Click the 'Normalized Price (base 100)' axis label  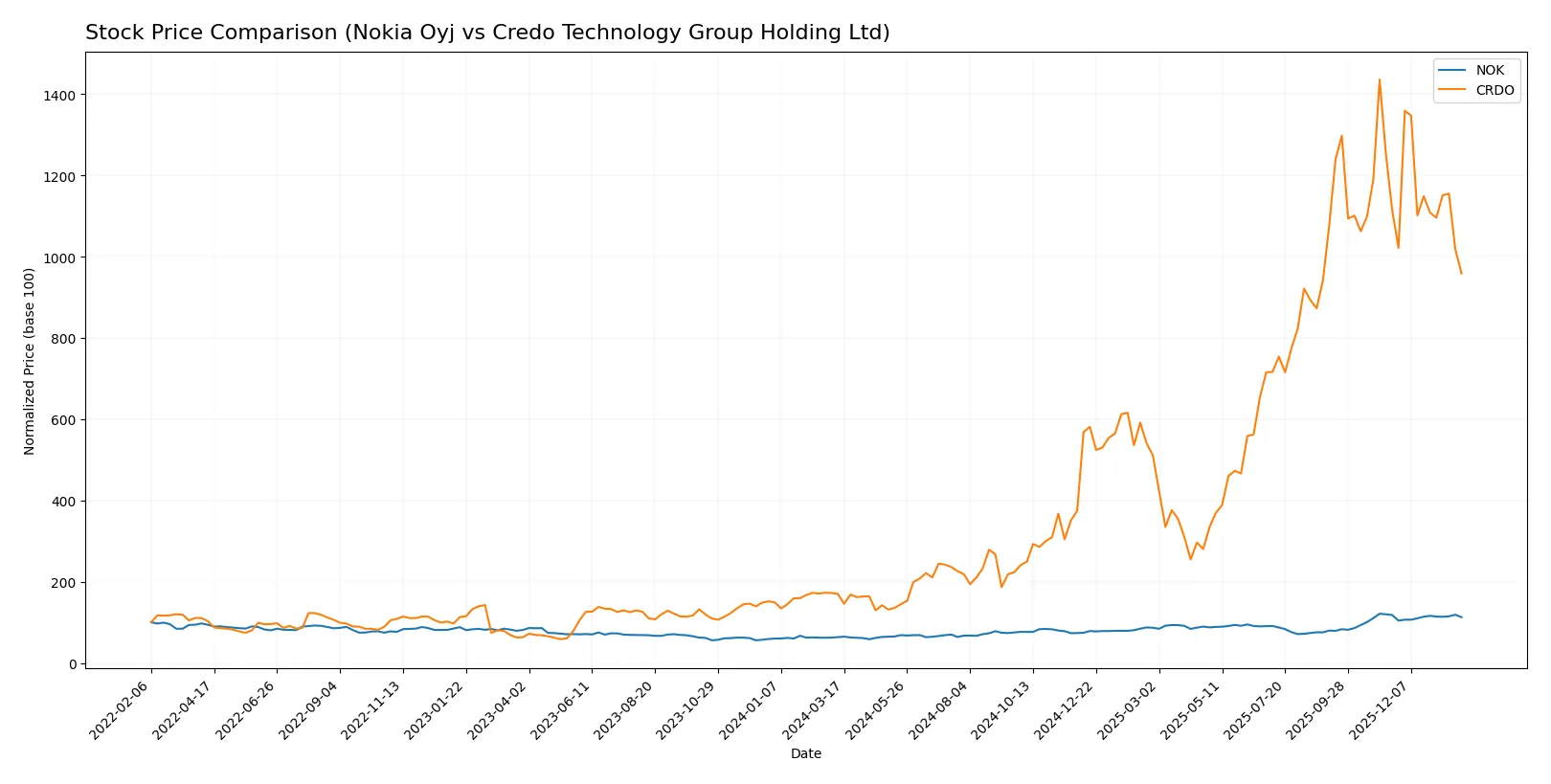click(30, 361)
